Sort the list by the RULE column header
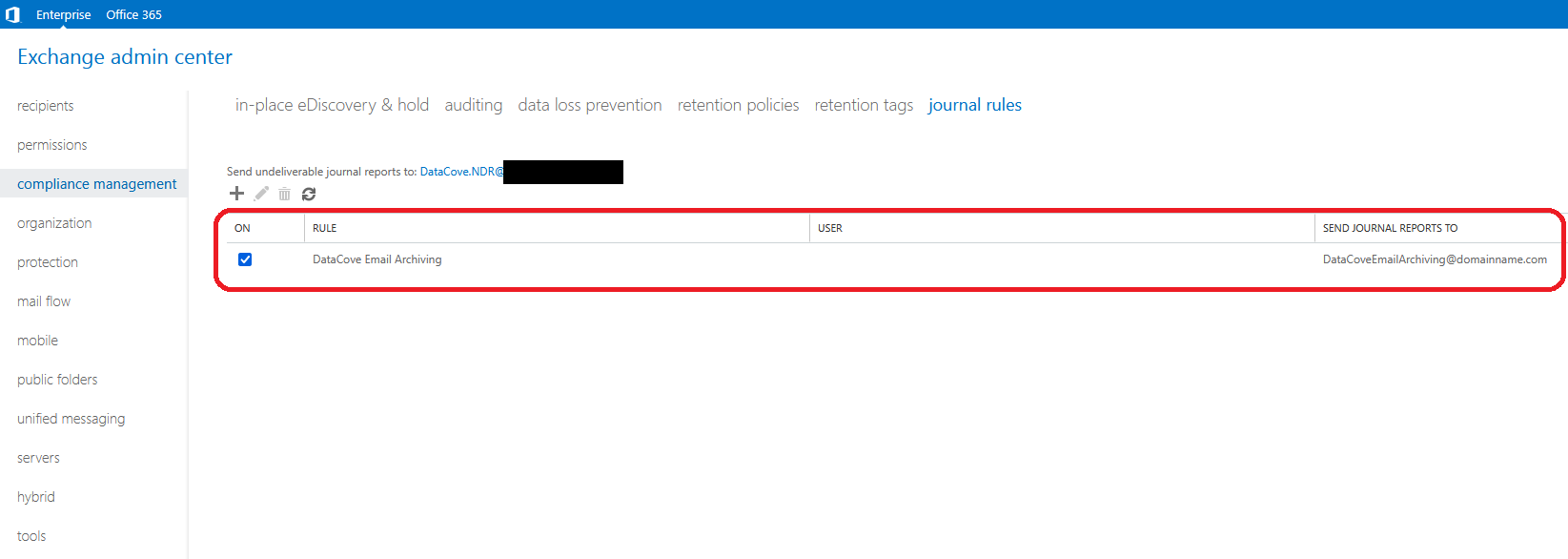Viewport: 1568px width, 559px height. click(325, 228)
